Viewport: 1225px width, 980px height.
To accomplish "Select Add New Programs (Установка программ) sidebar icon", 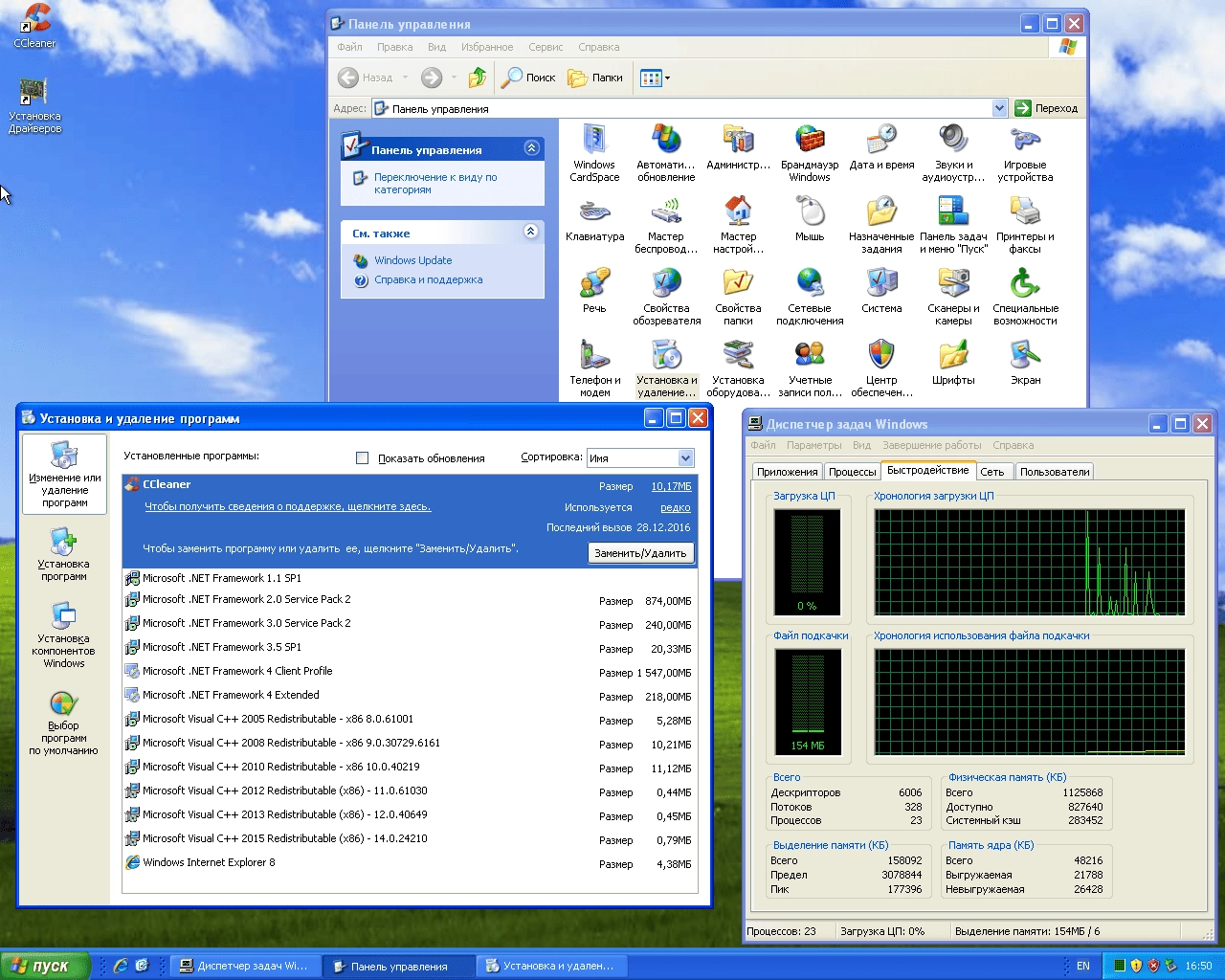I will [64, 554].
